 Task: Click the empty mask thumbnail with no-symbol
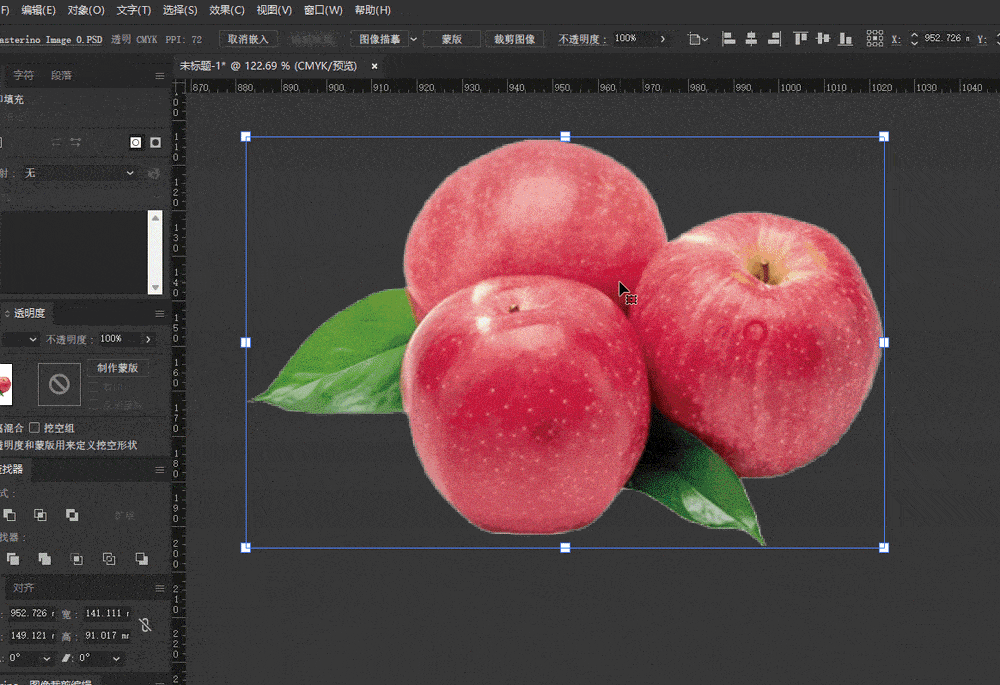(x=59, y=384)
